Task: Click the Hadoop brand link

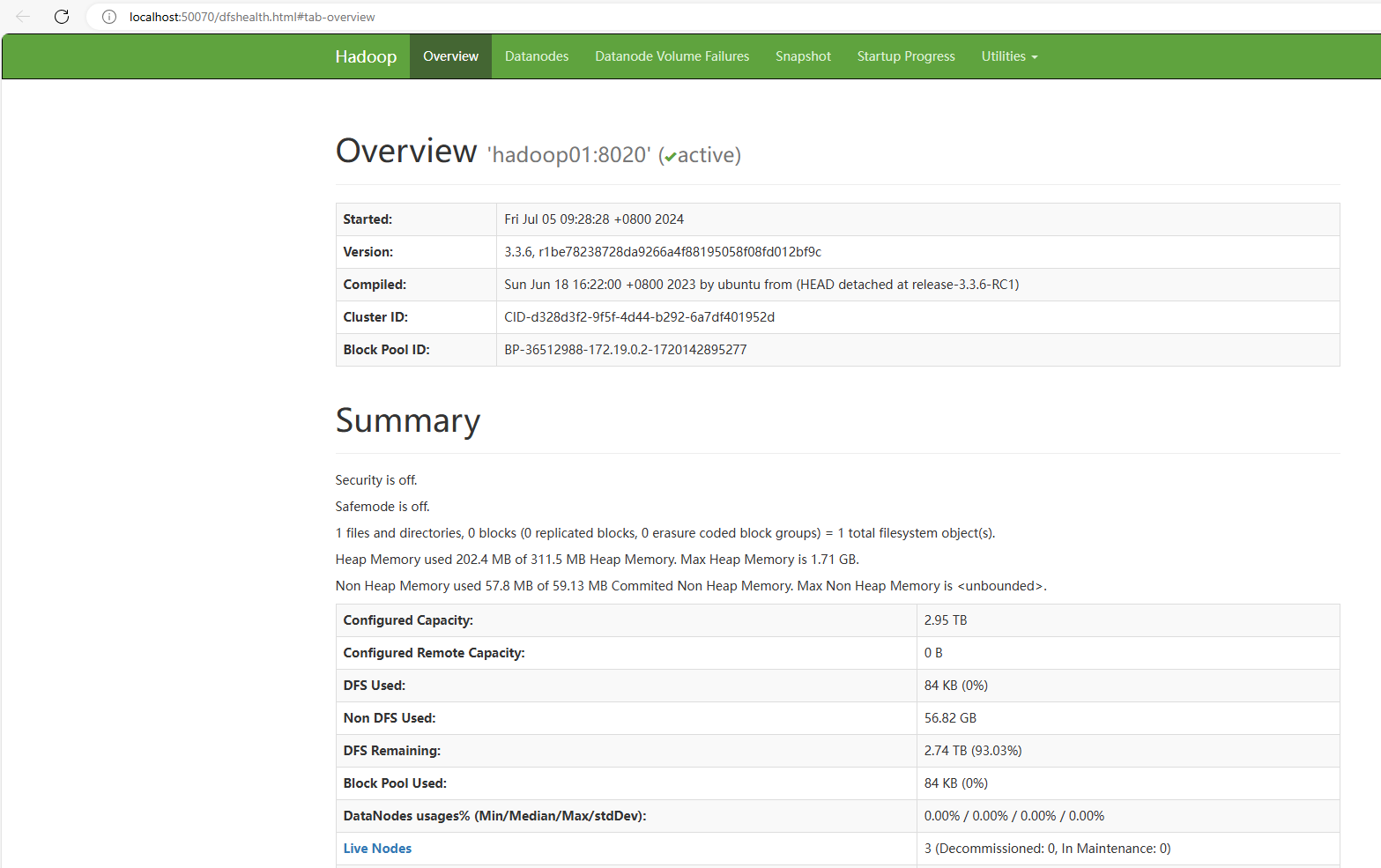Action: coord(366,56)
